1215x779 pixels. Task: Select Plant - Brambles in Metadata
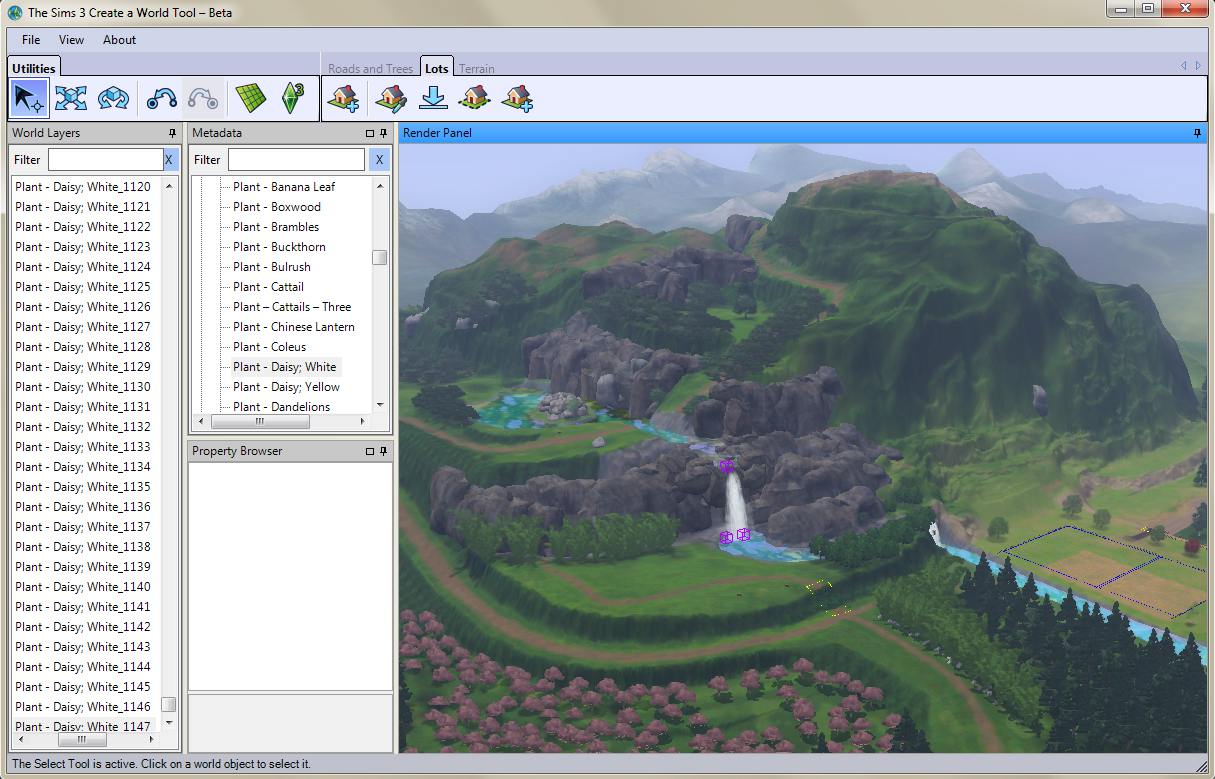pyautogui.click(x=276, y=227)
